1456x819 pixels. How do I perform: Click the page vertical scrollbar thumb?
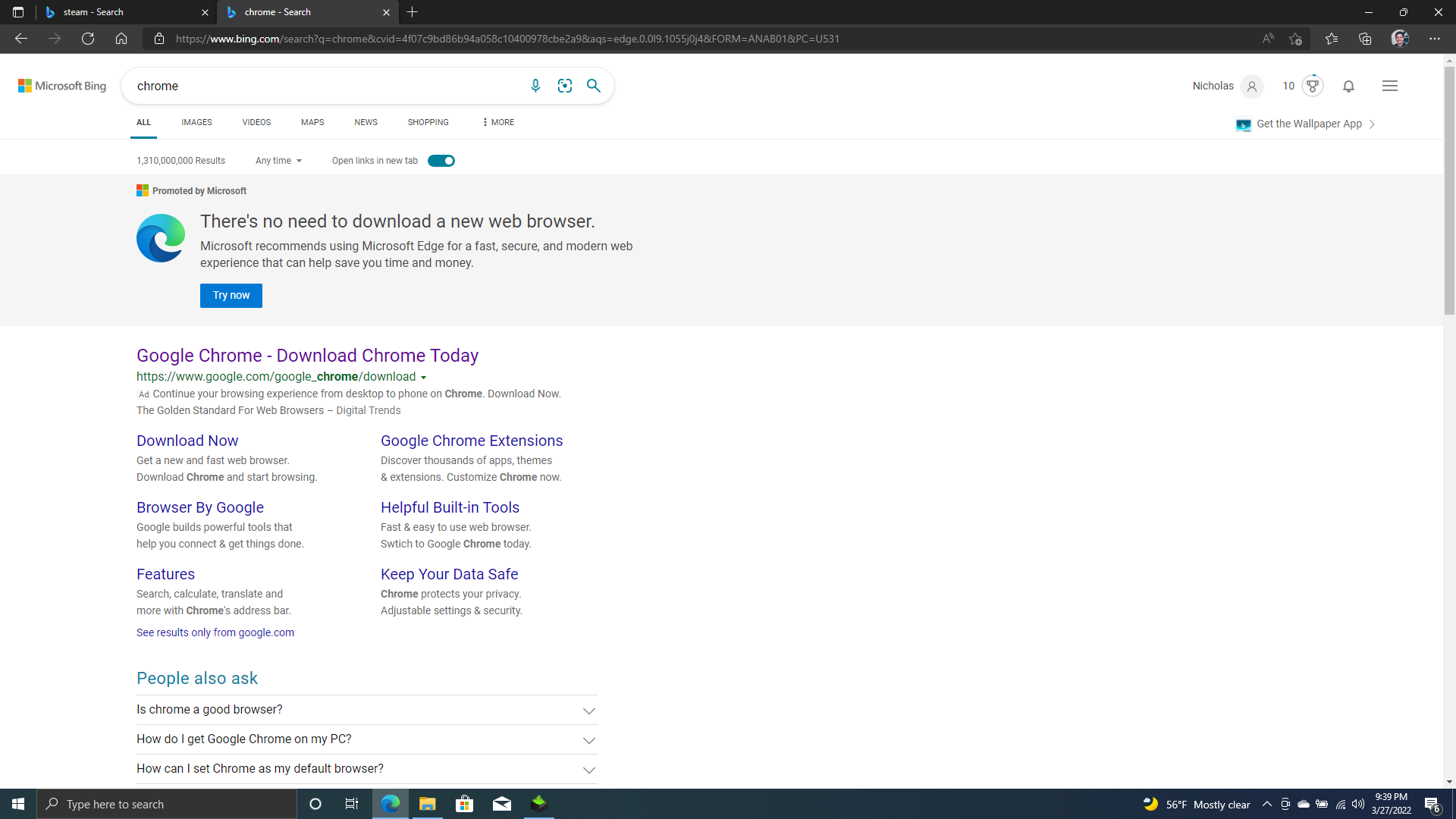pyautogui.click(x=1449, y=190)
